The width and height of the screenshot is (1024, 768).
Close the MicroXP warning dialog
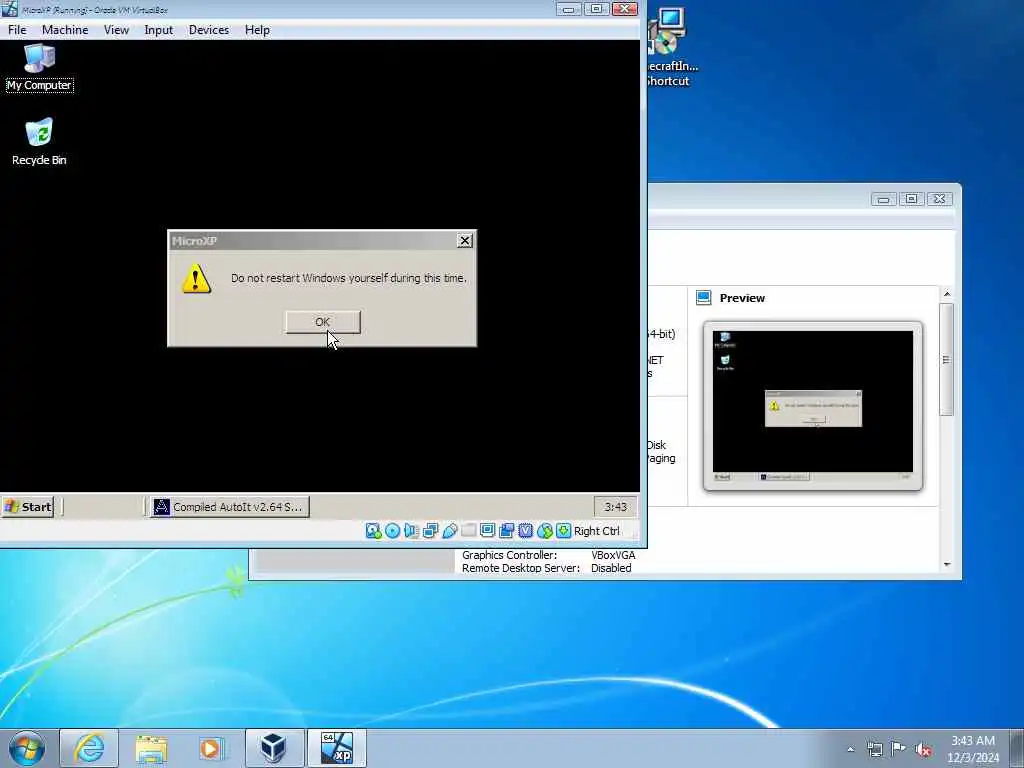[x=465, y=241]
